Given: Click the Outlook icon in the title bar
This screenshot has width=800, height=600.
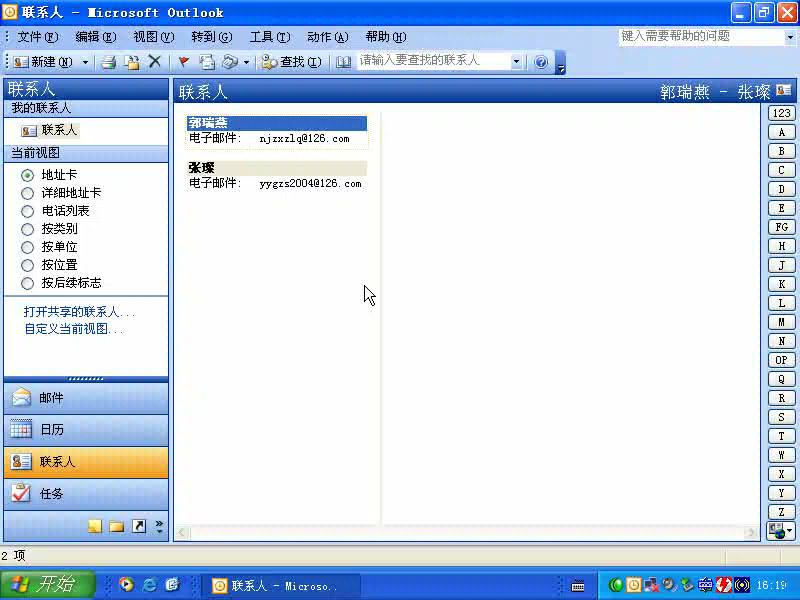Looking at the screenshot, I should click(x=10, y=12).
